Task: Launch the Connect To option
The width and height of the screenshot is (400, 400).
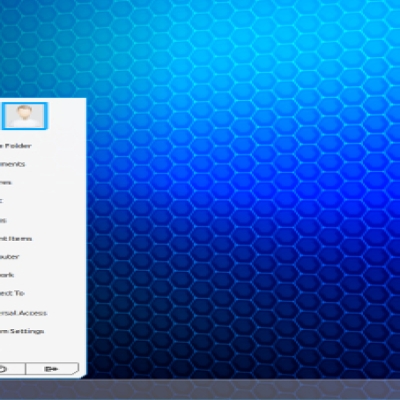Action: click(12, 293)
